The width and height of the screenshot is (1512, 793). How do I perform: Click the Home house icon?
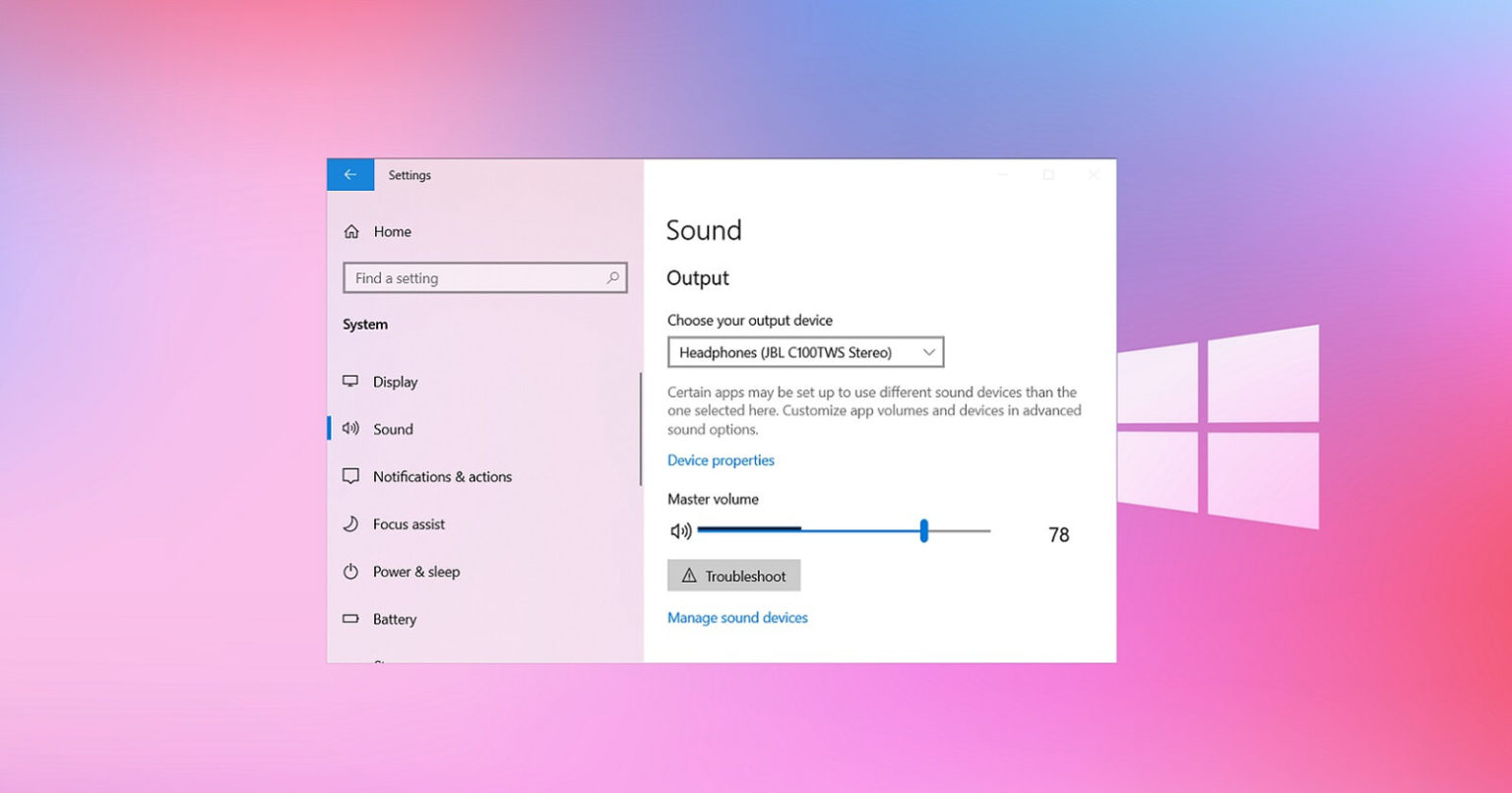pos(351,231)
